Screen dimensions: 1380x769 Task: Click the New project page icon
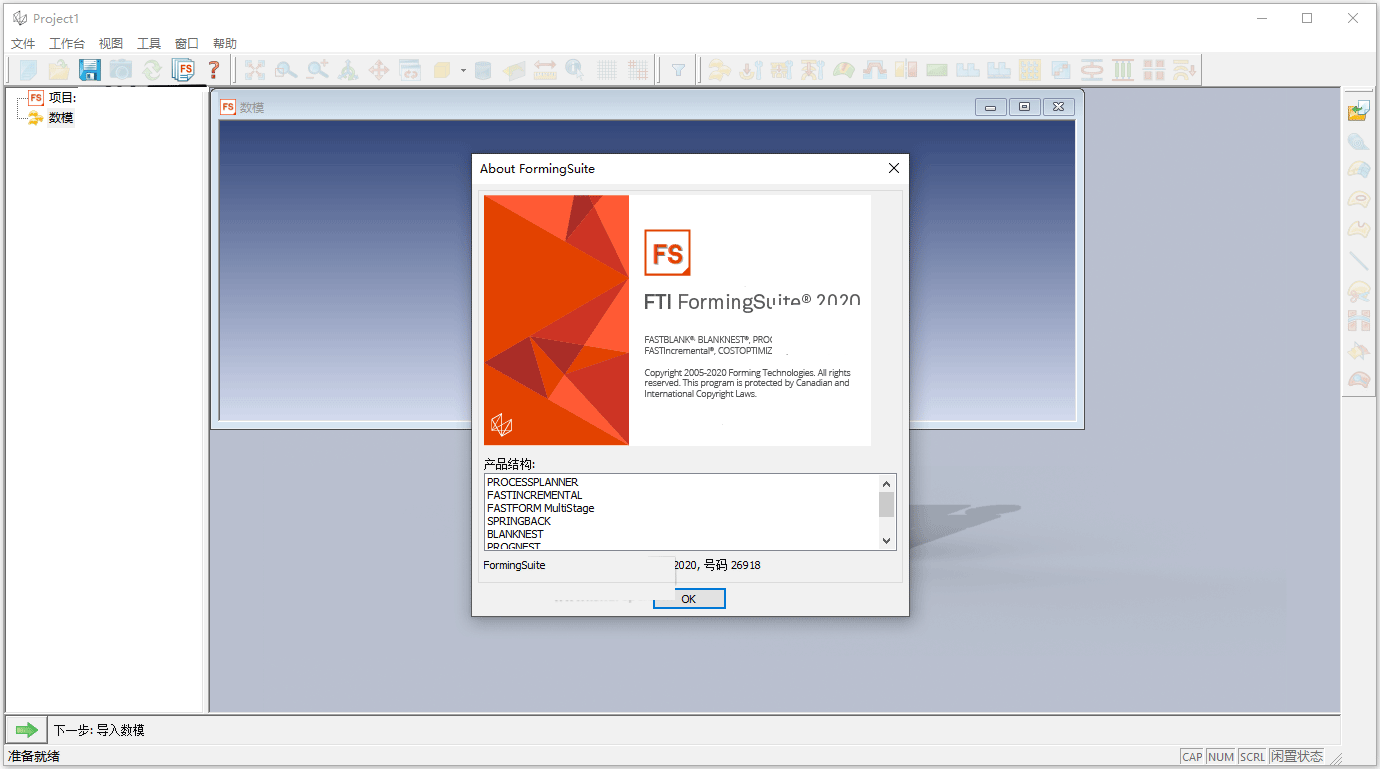(28, 69)
